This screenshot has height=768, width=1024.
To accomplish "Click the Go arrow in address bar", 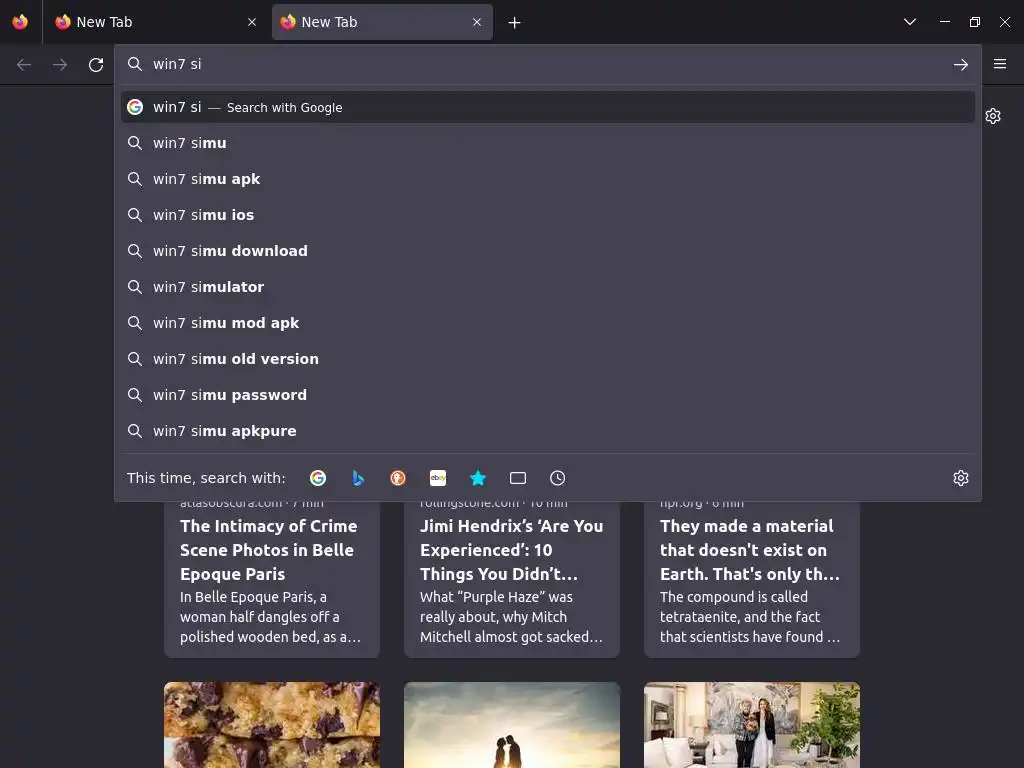I will pos(961,65).
